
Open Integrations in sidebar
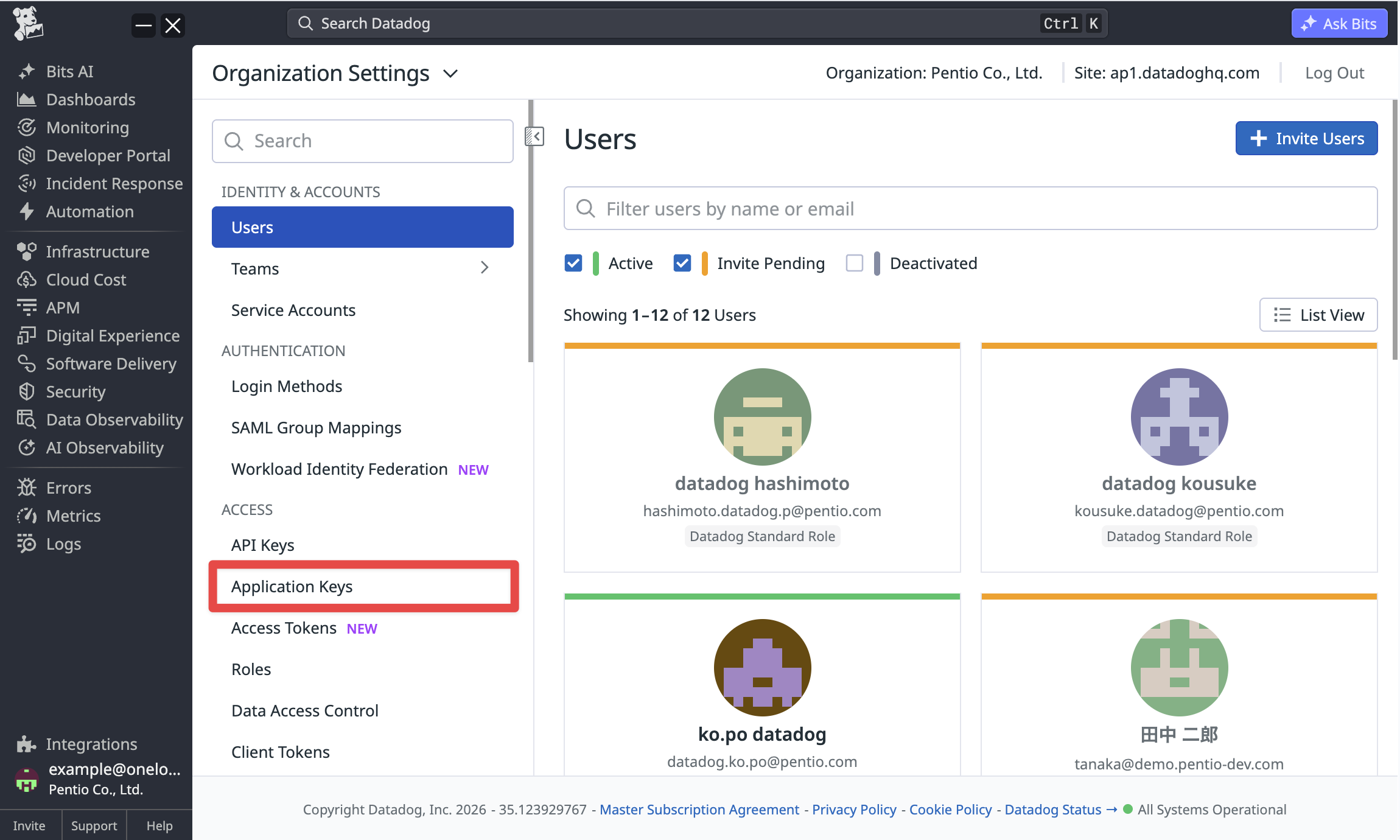point(77,744)
